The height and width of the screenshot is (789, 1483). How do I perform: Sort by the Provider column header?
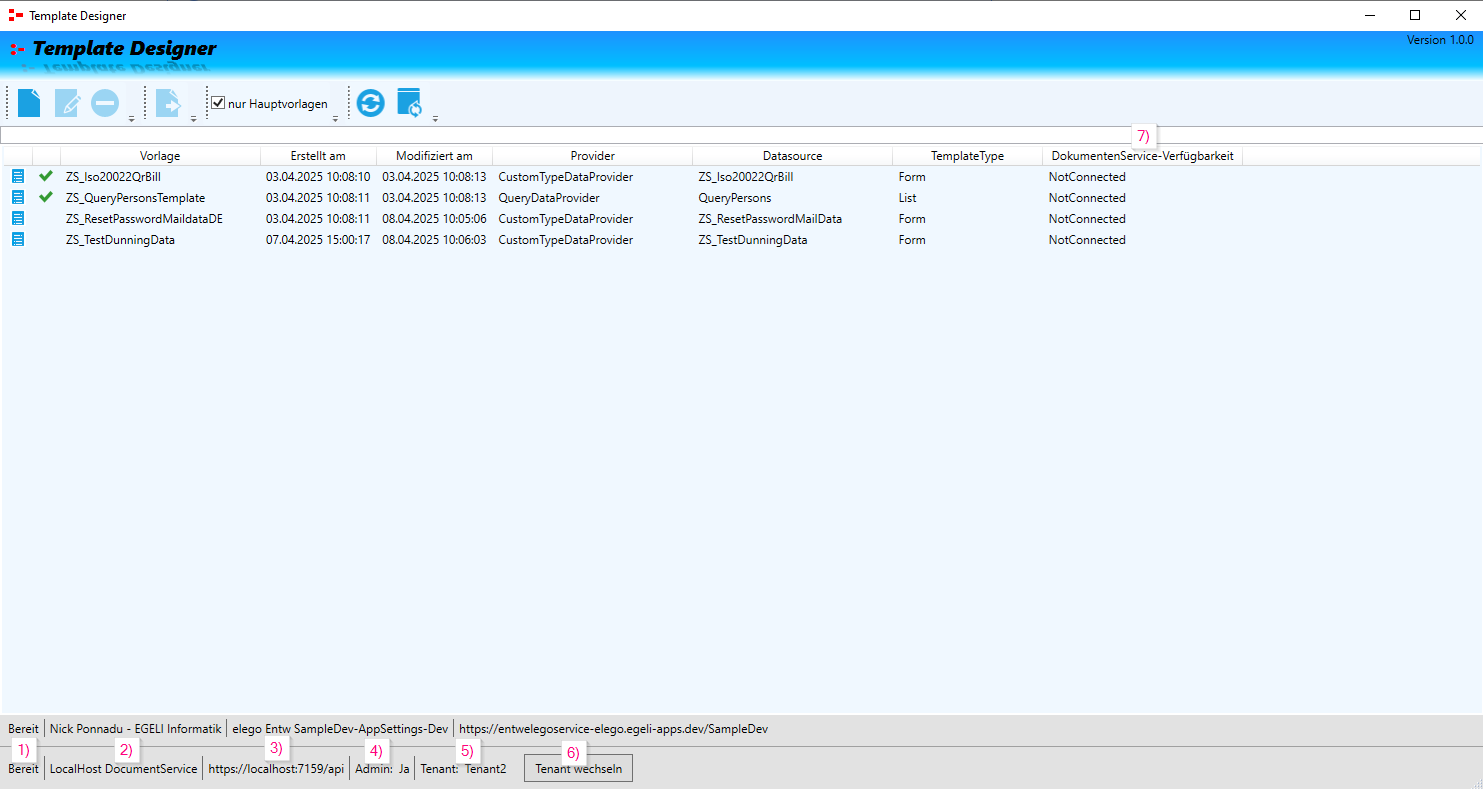click(x=592, y=156)
